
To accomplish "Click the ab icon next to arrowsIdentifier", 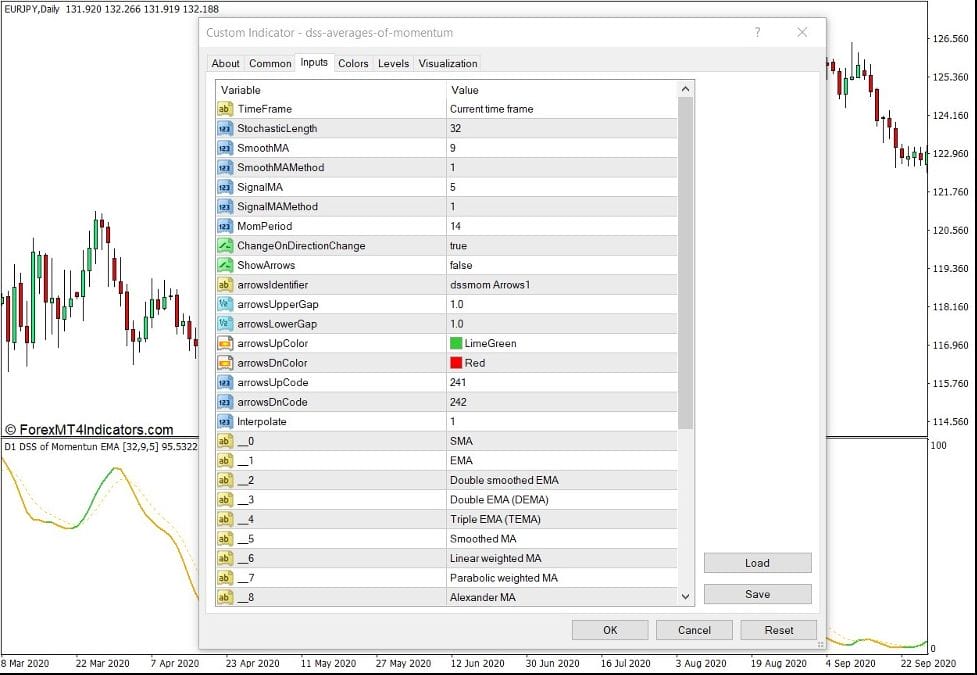I will click(x=224, y=285).
